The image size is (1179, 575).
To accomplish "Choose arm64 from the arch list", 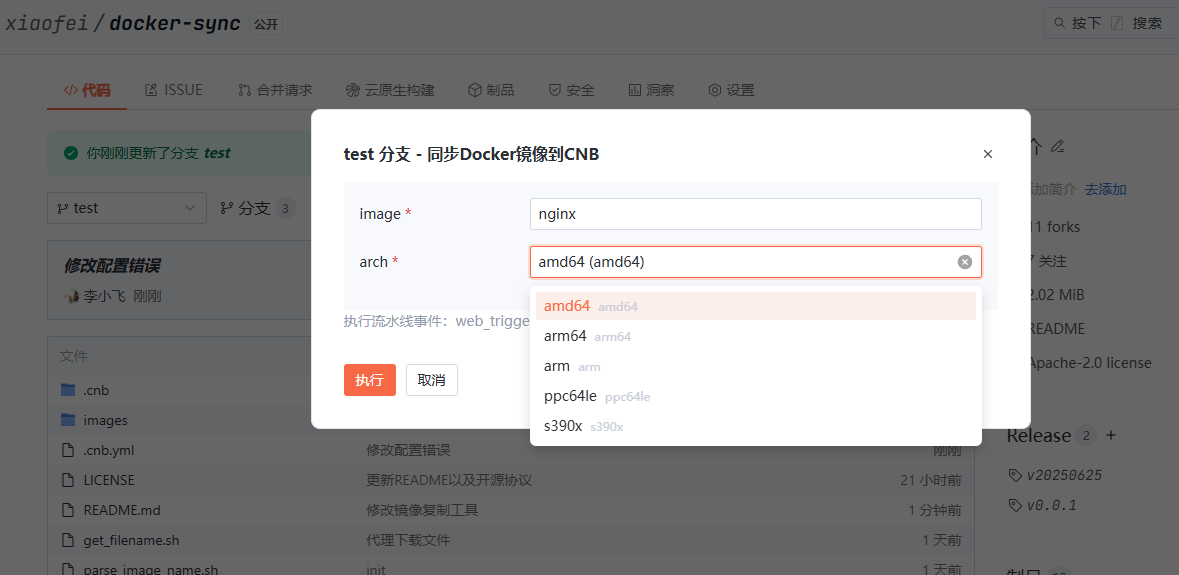I will [756, 336].
